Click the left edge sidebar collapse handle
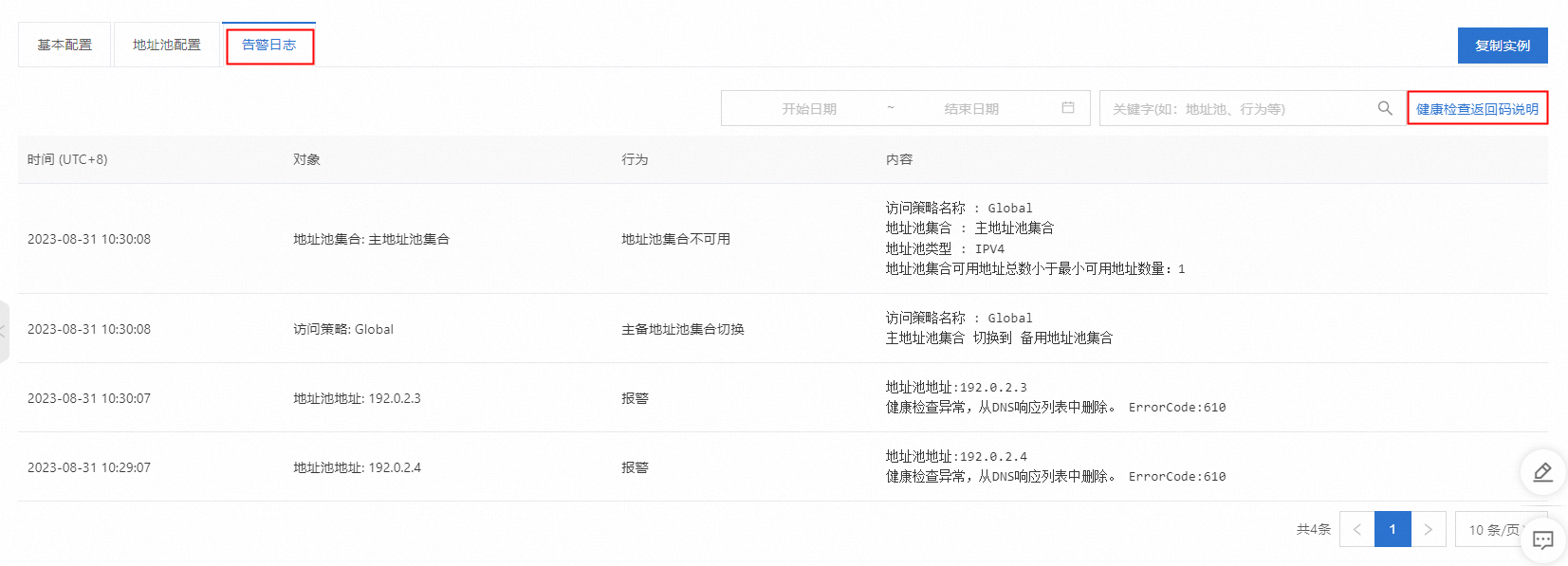The height and width of the screenshot is (566, 1568). click(4, 331)
